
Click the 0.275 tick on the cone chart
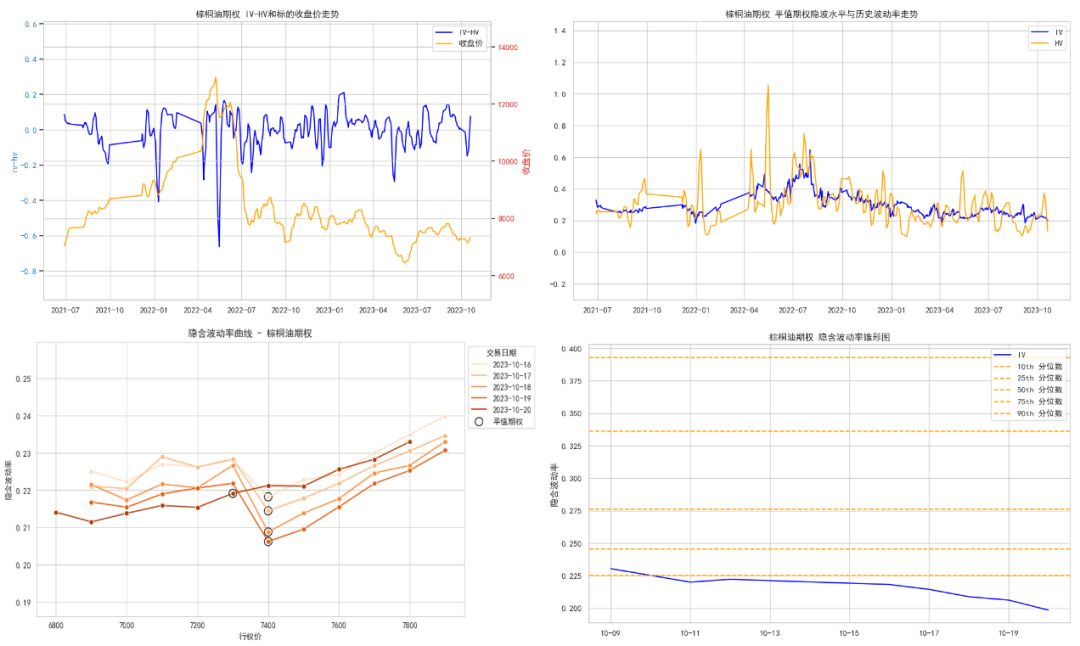click(571, 512)
